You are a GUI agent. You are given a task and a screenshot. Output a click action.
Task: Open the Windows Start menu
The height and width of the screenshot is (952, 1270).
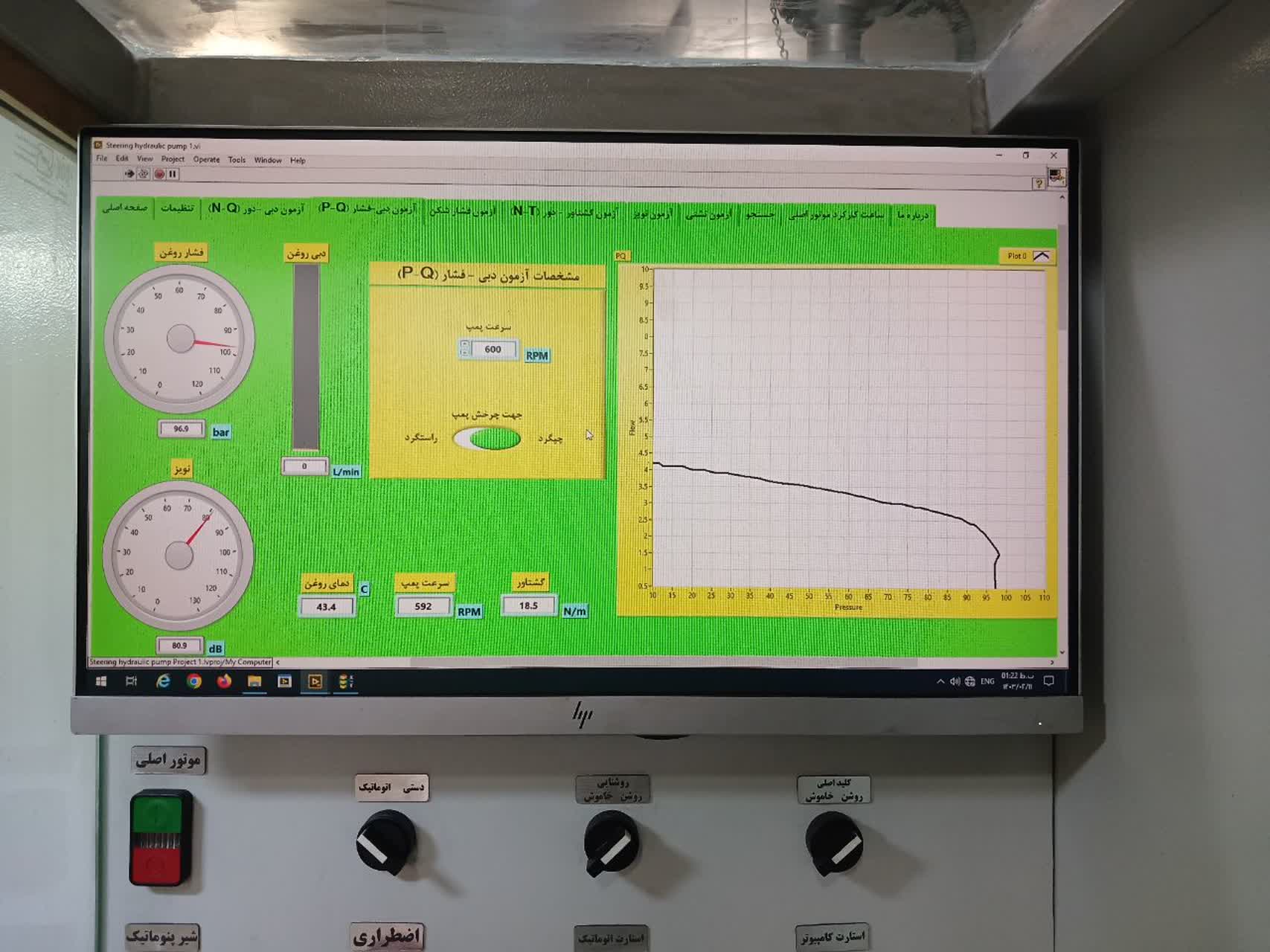coord(101,681)
